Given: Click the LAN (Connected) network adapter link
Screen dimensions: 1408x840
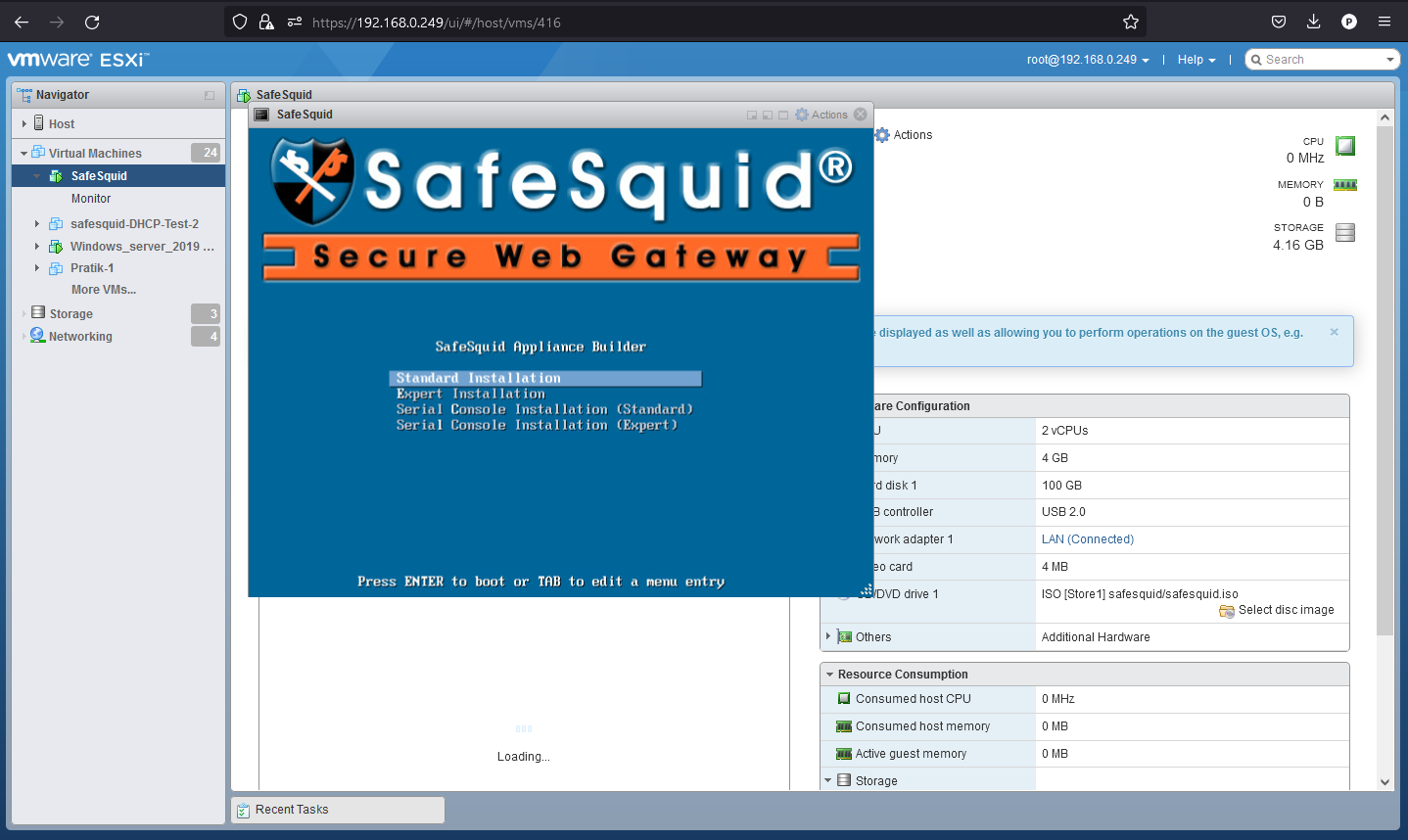Looking at the screenshot, I should coord(1087,538).
